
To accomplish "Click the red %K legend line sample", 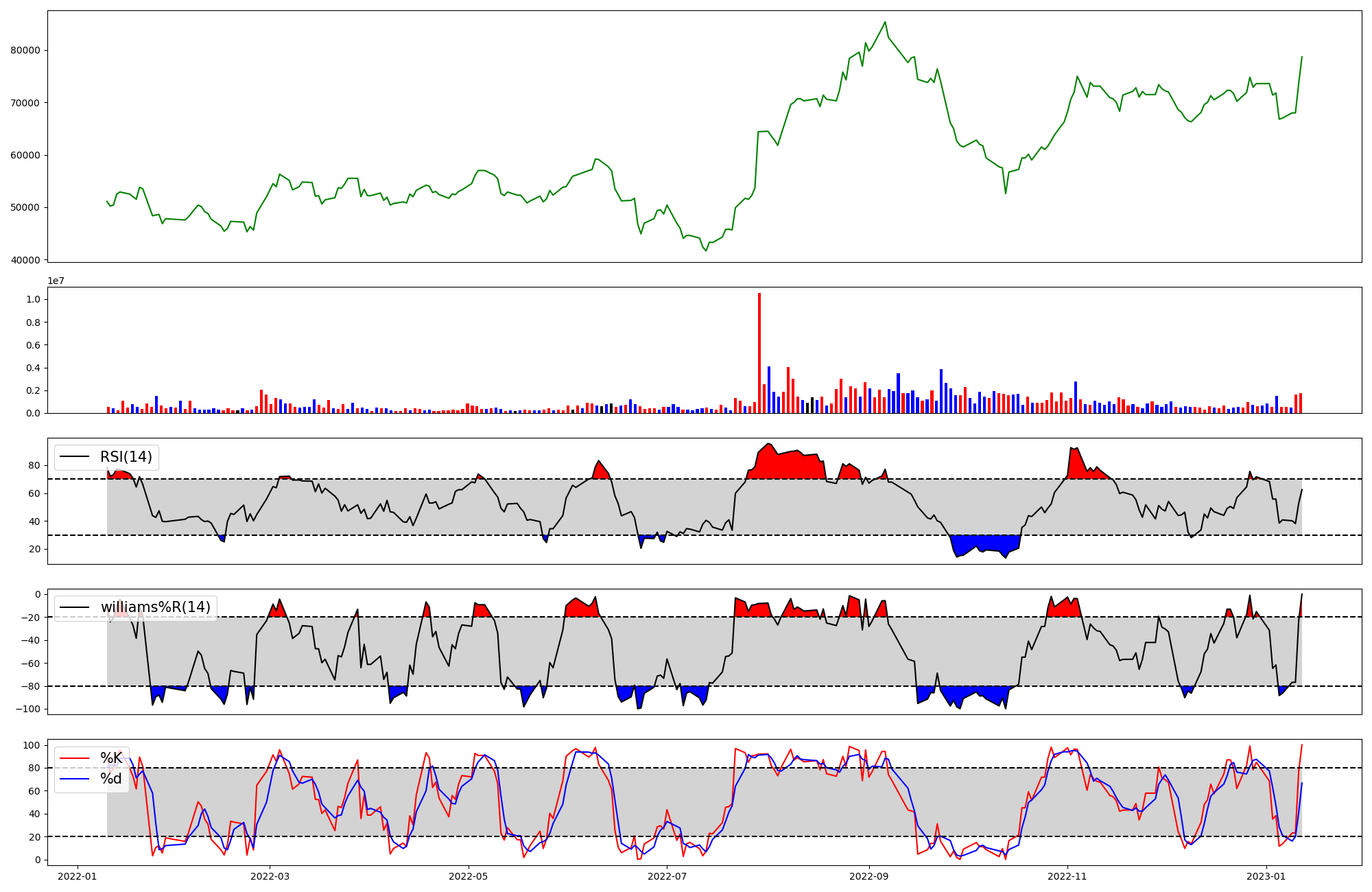I will pyautogui.click(x=75, y=758).
